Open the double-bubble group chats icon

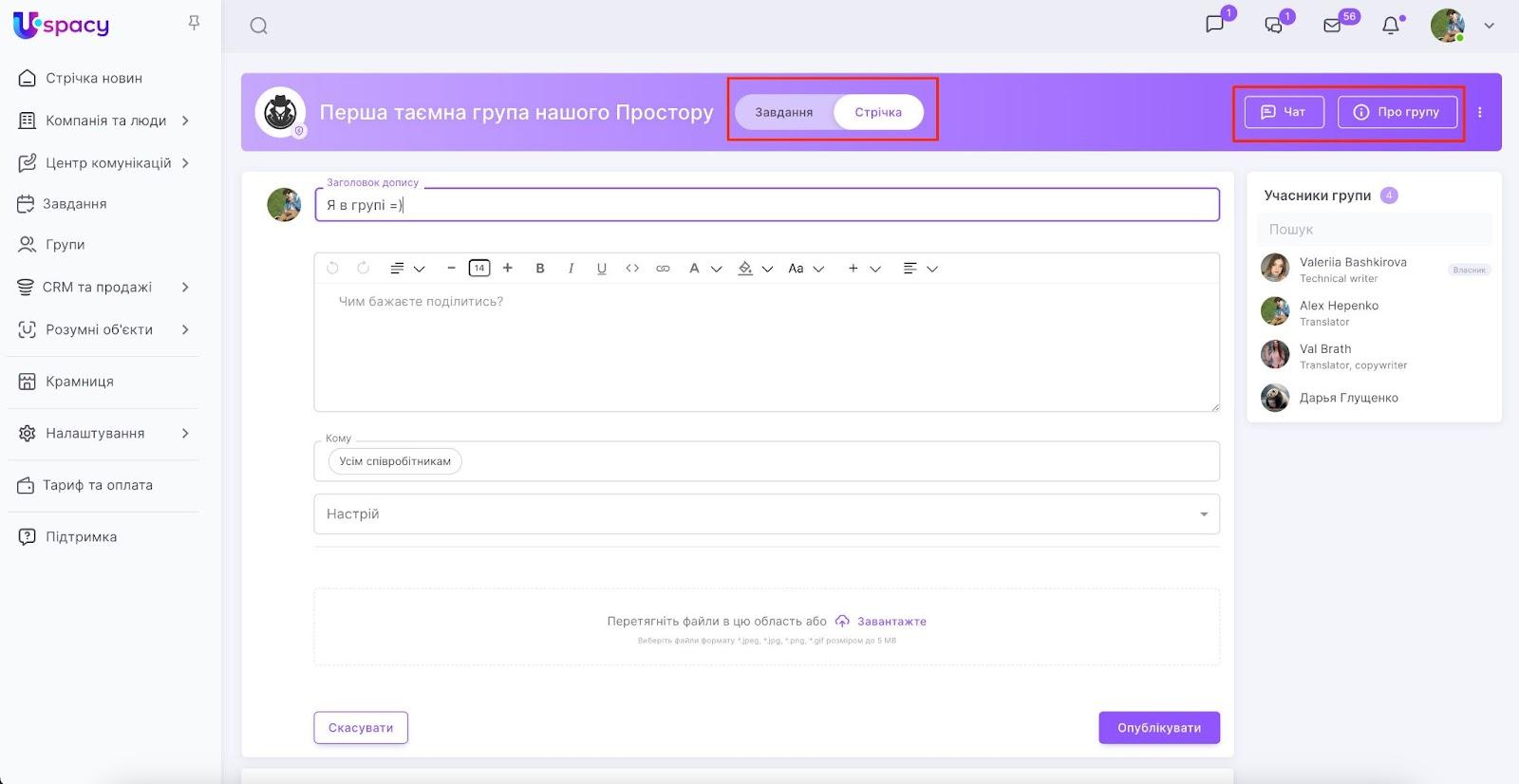coord(1274,26)
